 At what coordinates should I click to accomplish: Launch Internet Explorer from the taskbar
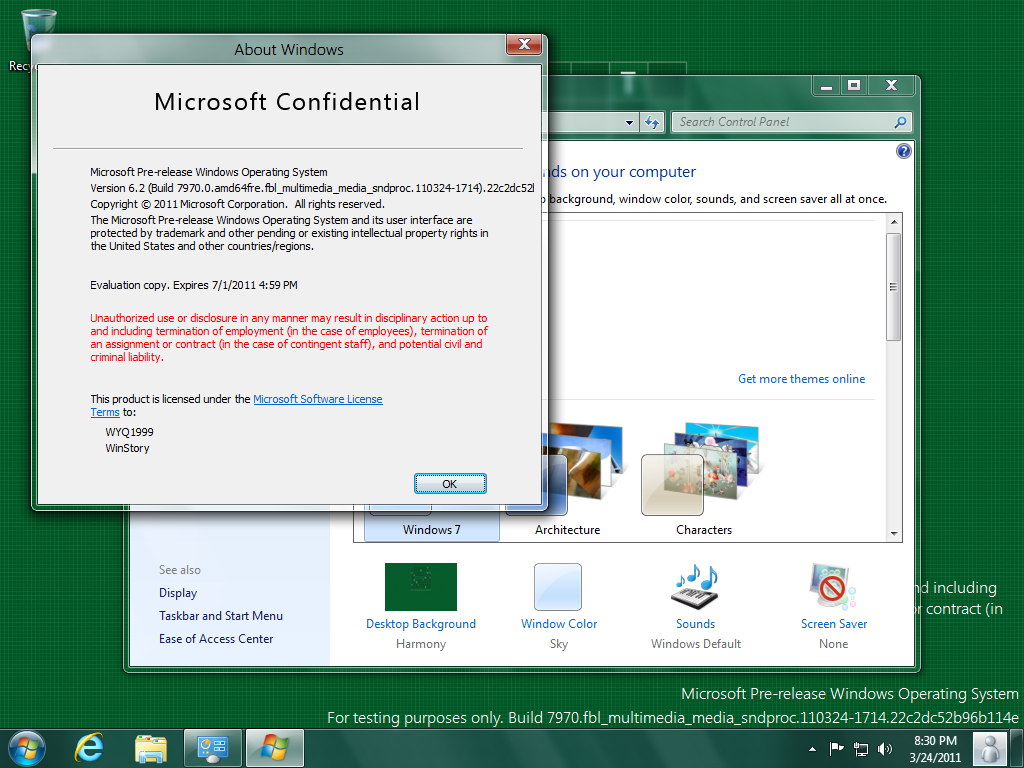[89, 748]
